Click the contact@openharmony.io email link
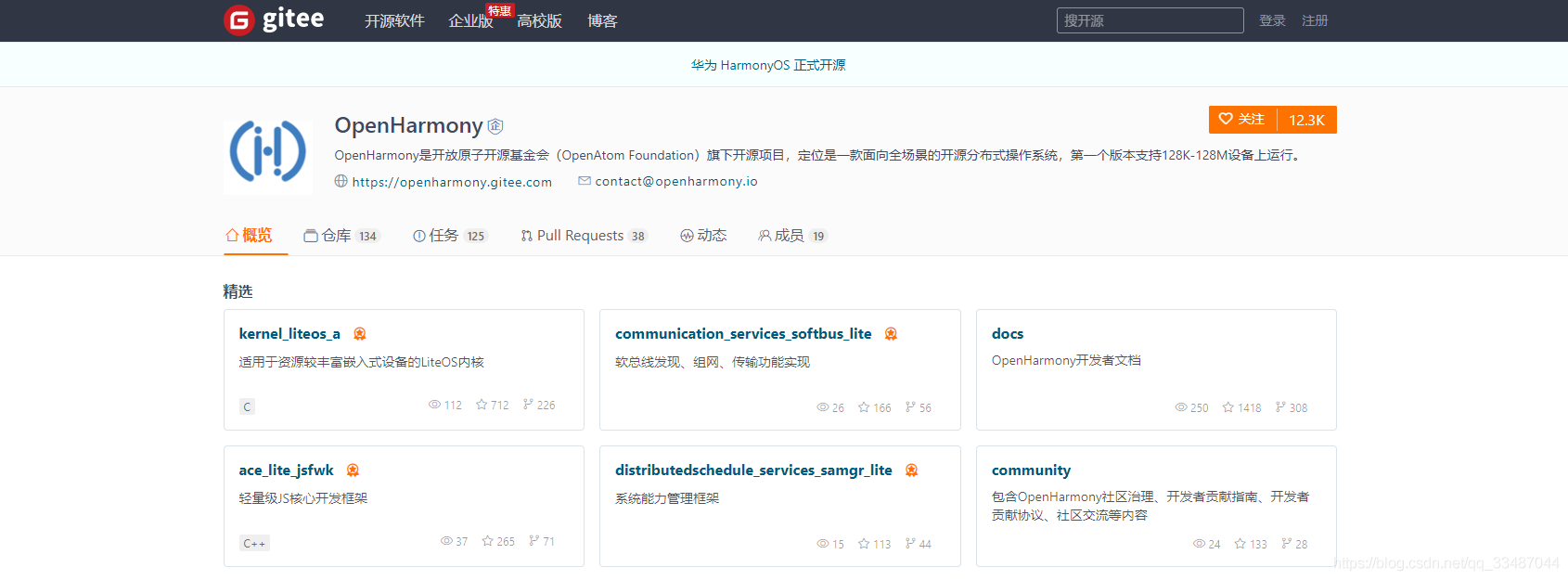This screenshot has width=1568, height=580. click(x=676, y=181)
